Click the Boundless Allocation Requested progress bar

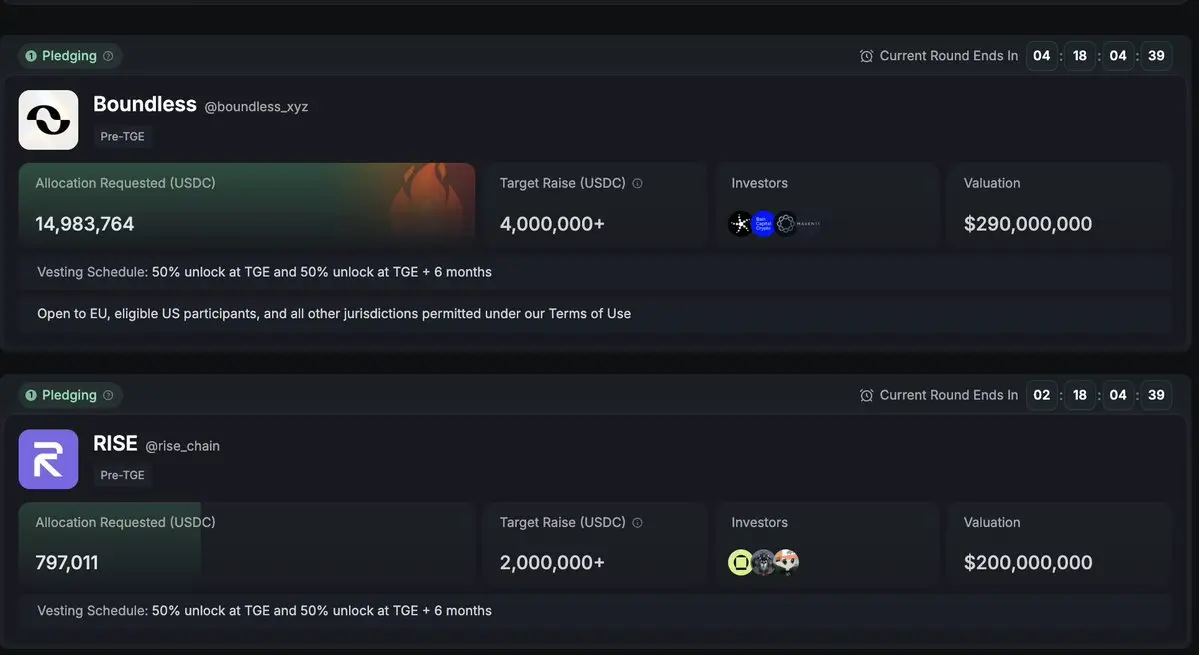[x=247, y=205]
